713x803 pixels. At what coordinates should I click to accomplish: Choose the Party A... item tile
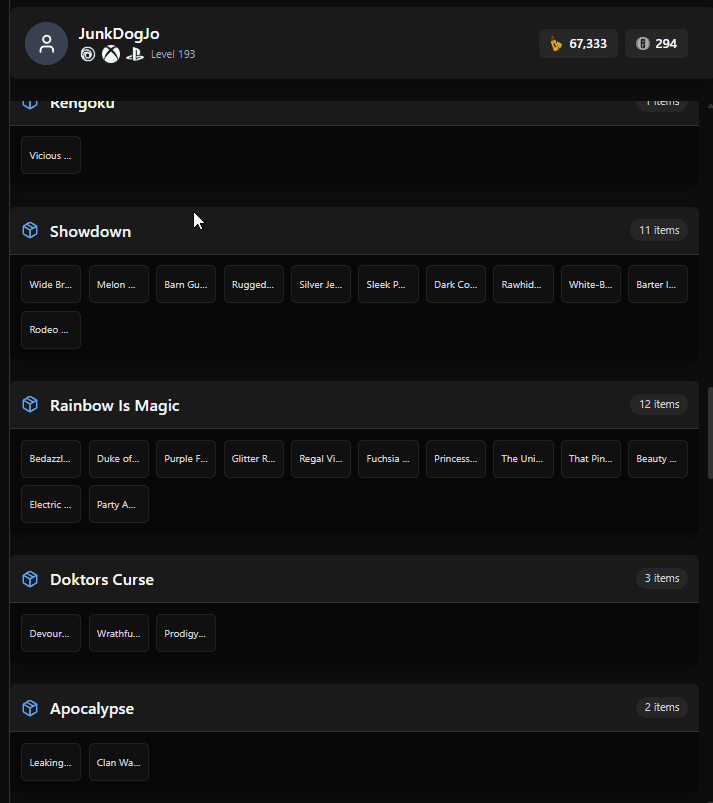pyautogui.click(x=119, y=504)
